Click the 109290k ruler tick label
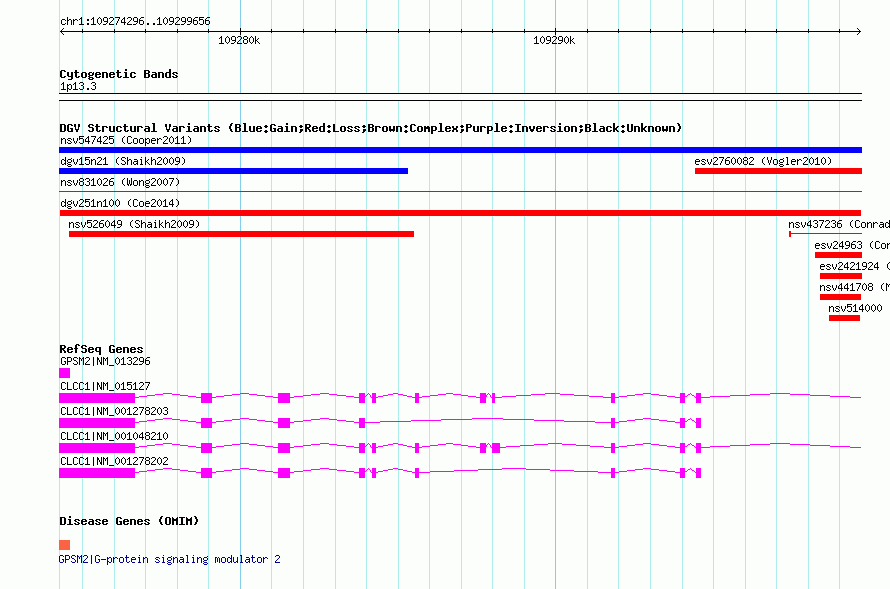This screenshot has height=589, width=890. [x=554, y=40]
